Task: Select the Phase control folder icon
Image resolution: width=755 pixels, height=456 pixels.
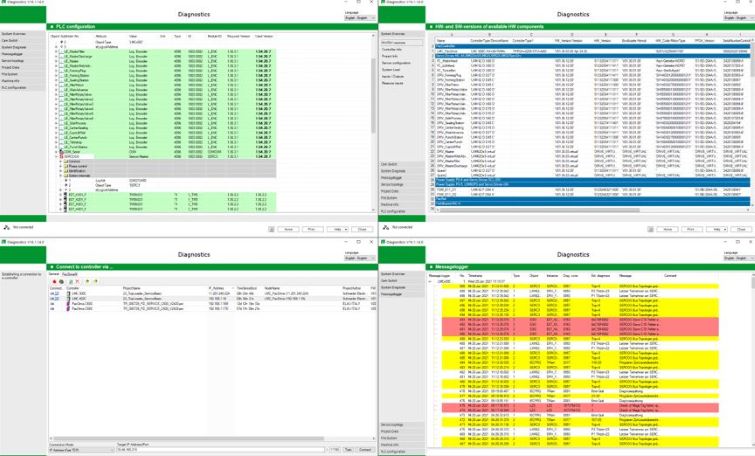Action: (66, 166)
